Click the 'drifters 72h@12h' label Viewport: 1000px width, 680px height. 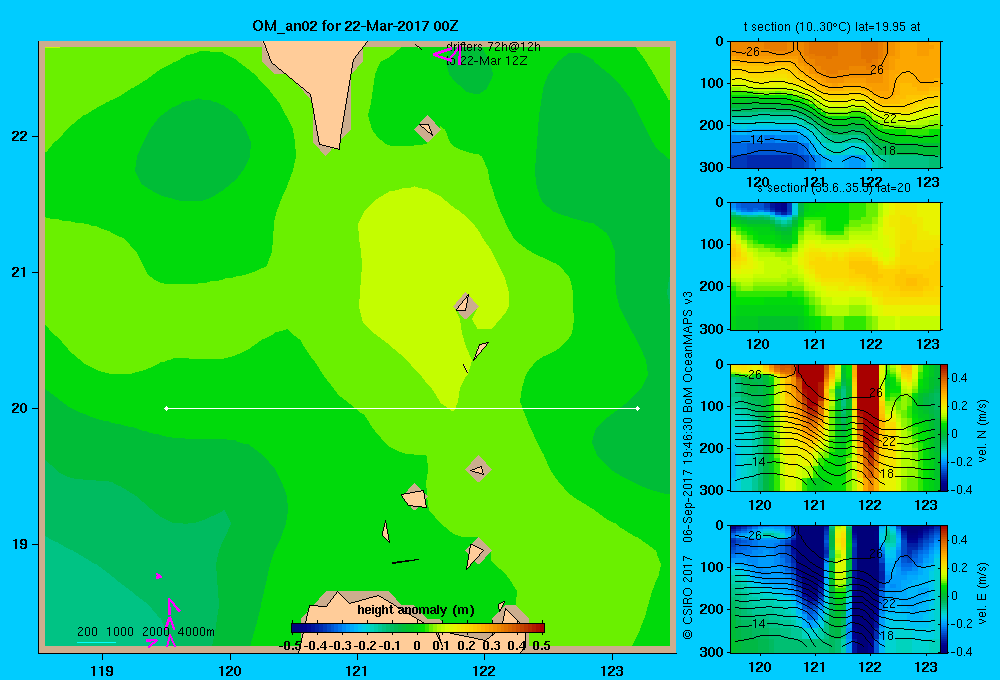point(493,47)
